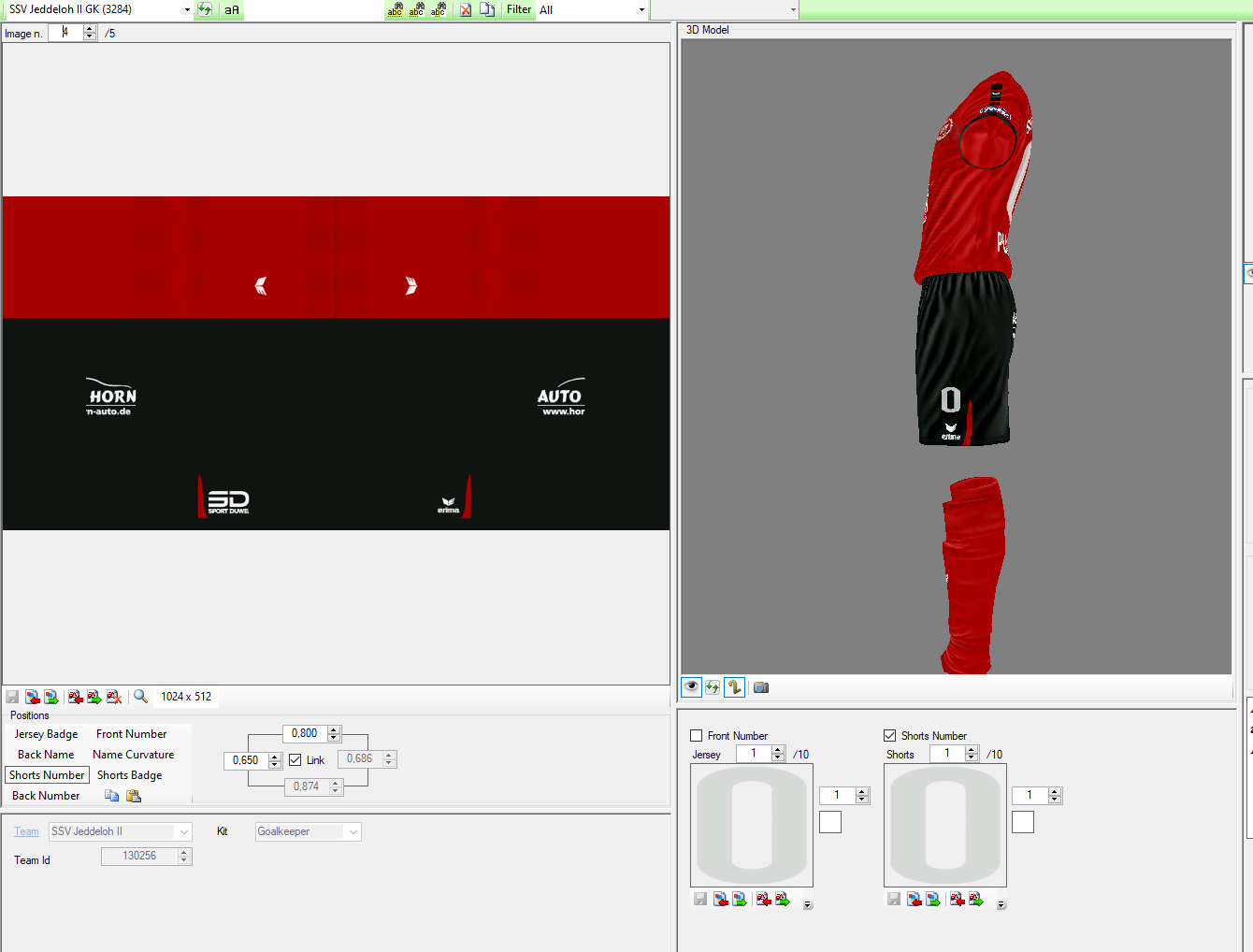Click the paste positions icon in Positions panel
This screenshot has height=952, width=1253.
click(x=134, y=796)
